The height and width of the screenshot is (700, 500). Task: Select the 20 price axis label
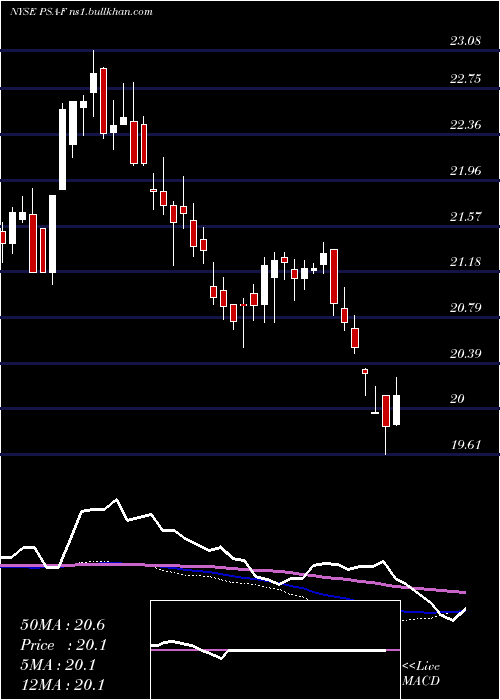point(457,399)
